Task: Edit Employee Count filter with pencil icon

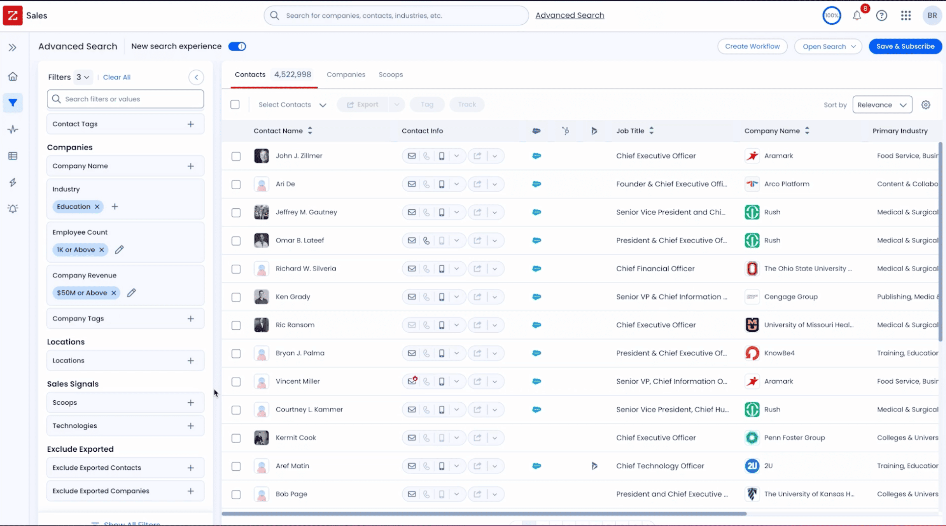Action: coord(119,250)
